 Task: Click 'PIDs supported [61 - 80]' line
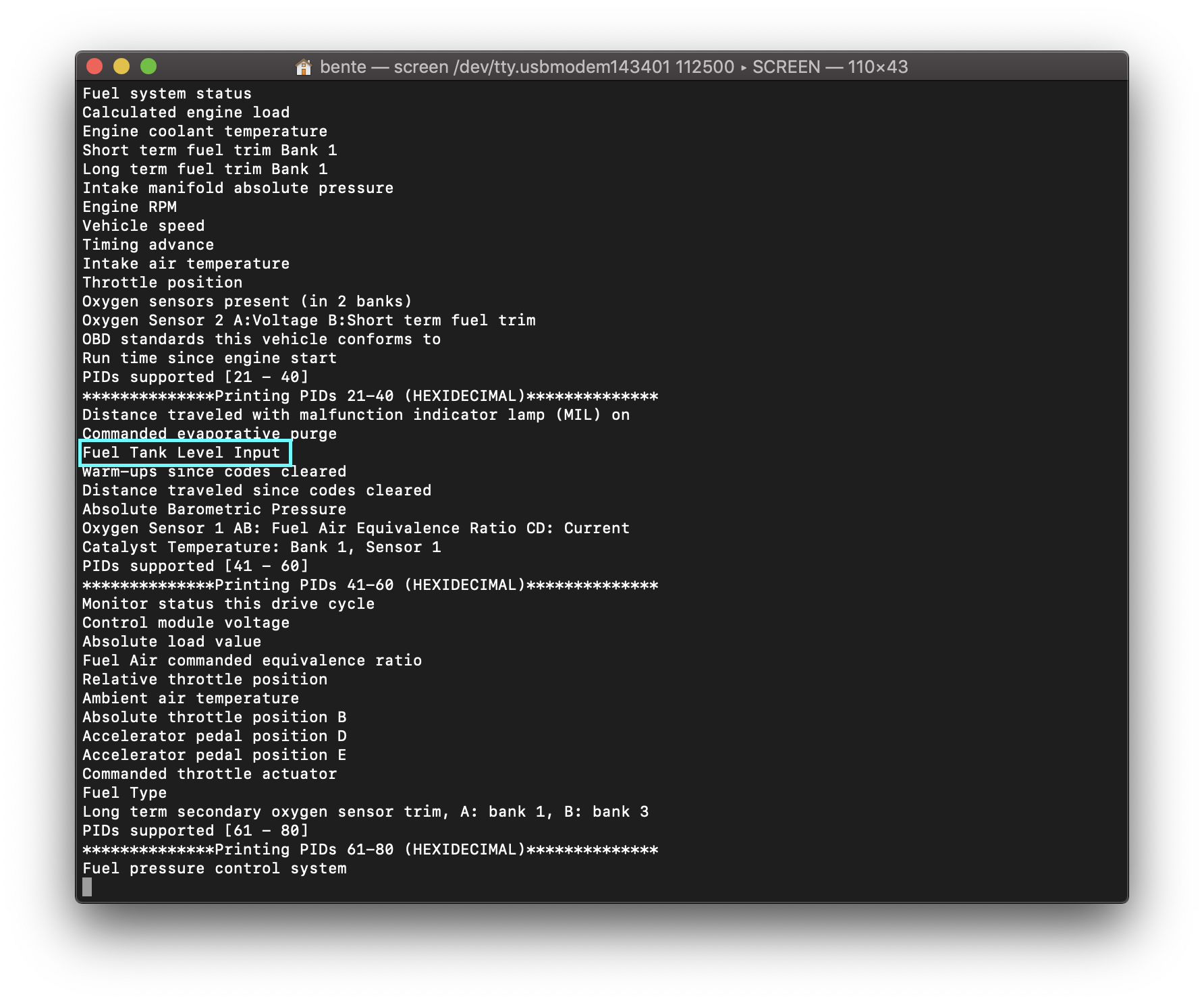(x=195, y=831)
